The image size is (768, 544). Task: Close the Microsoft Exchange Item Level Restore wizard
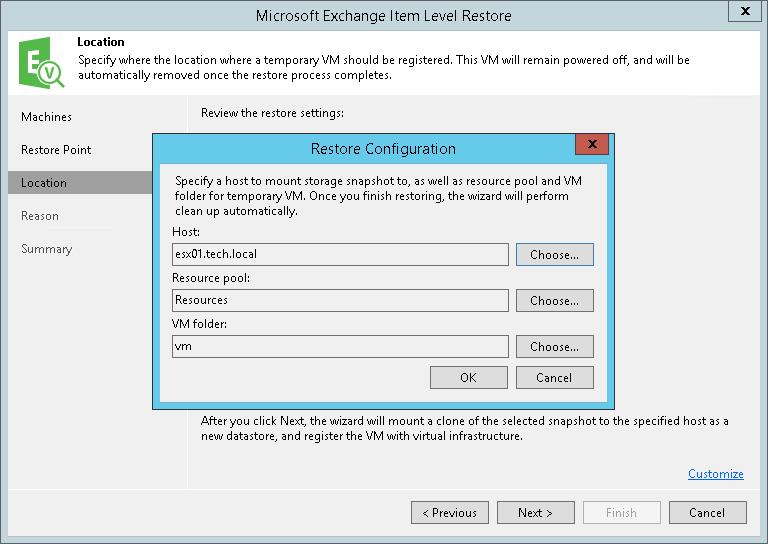pos(745,11)
